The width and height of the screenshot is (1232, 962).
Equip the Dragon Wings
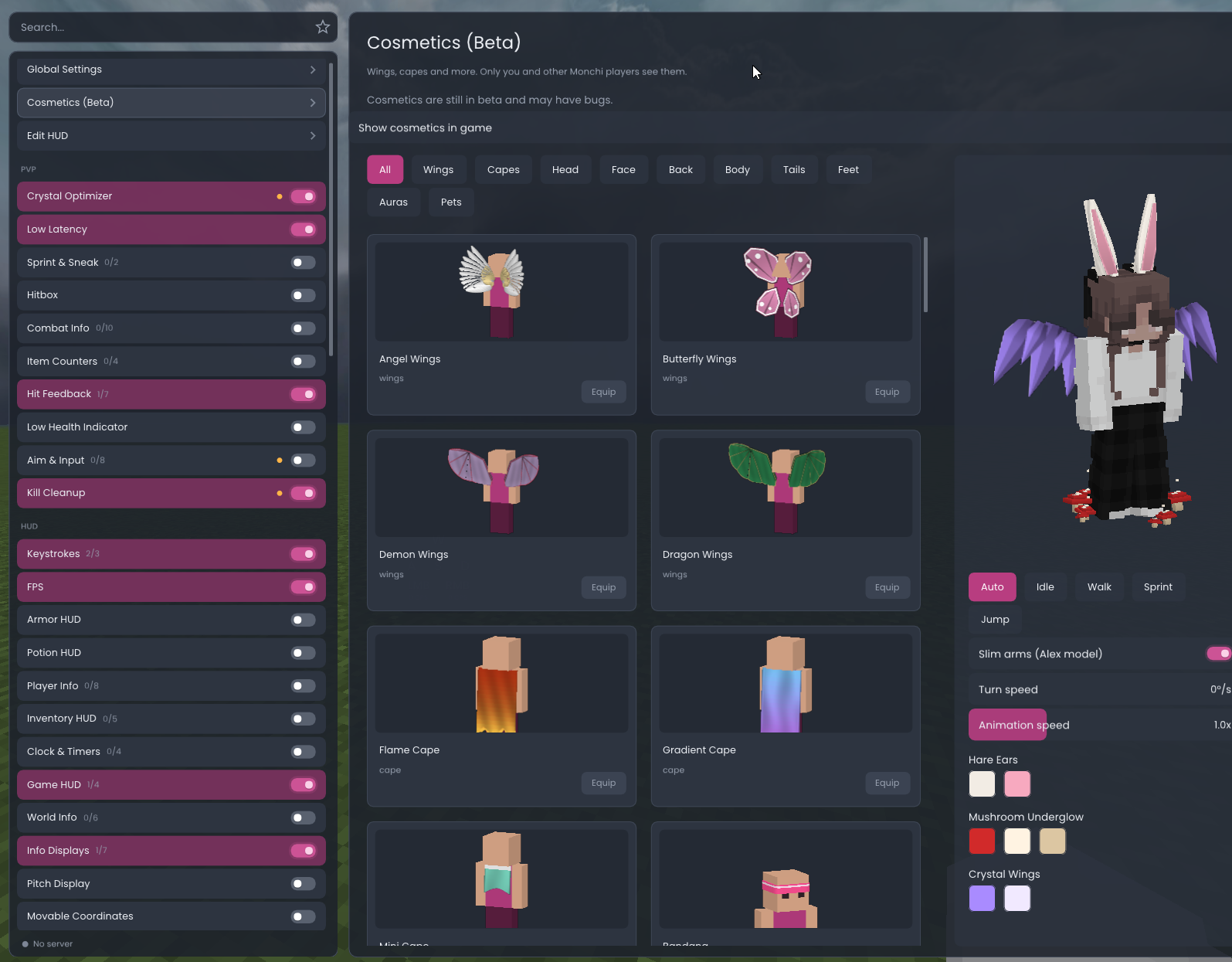(887, 588)
